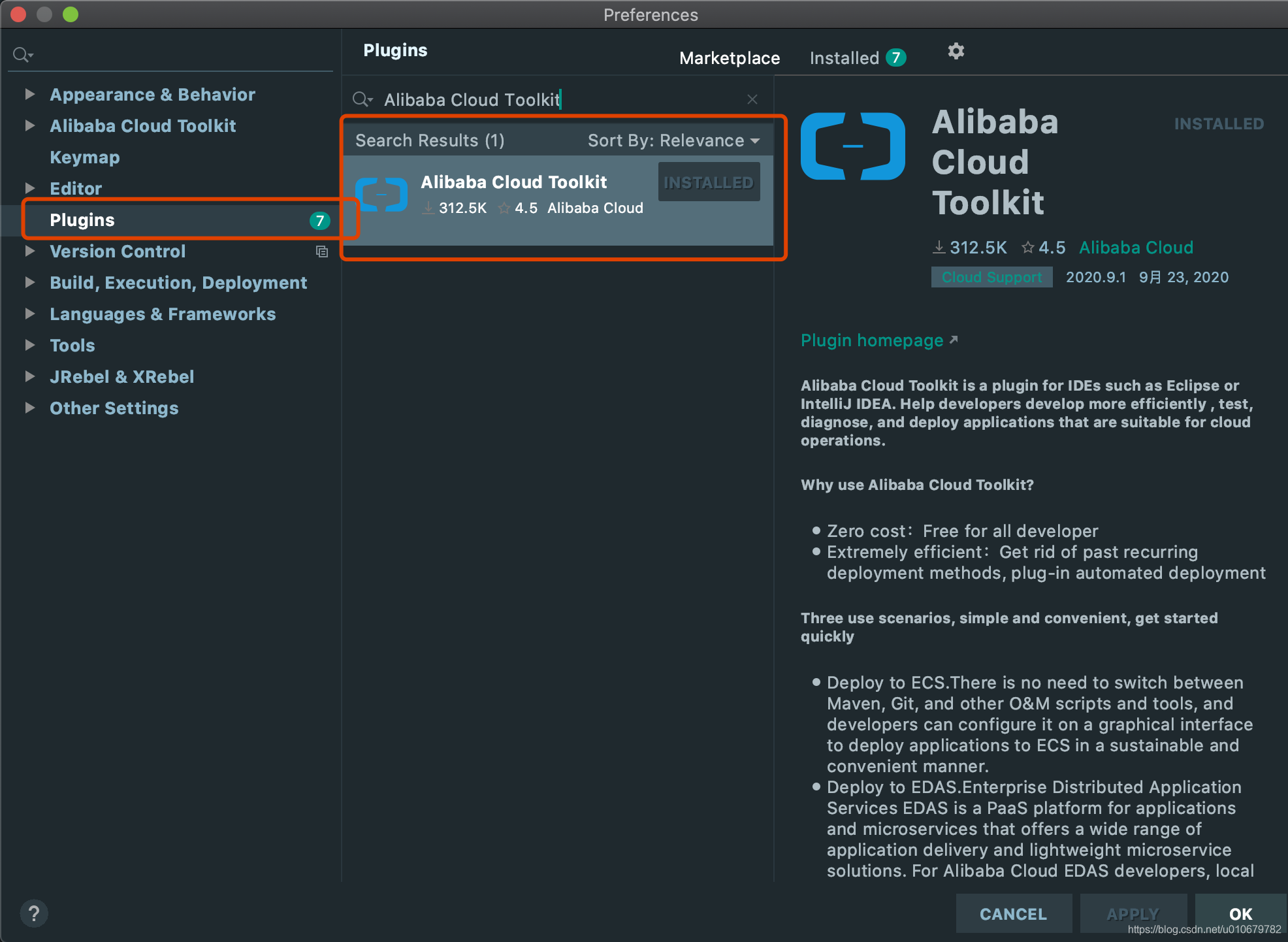Click the Cloud Support category tag
The width and height of the screenshot is (1288, 942).
pos(991,277)
